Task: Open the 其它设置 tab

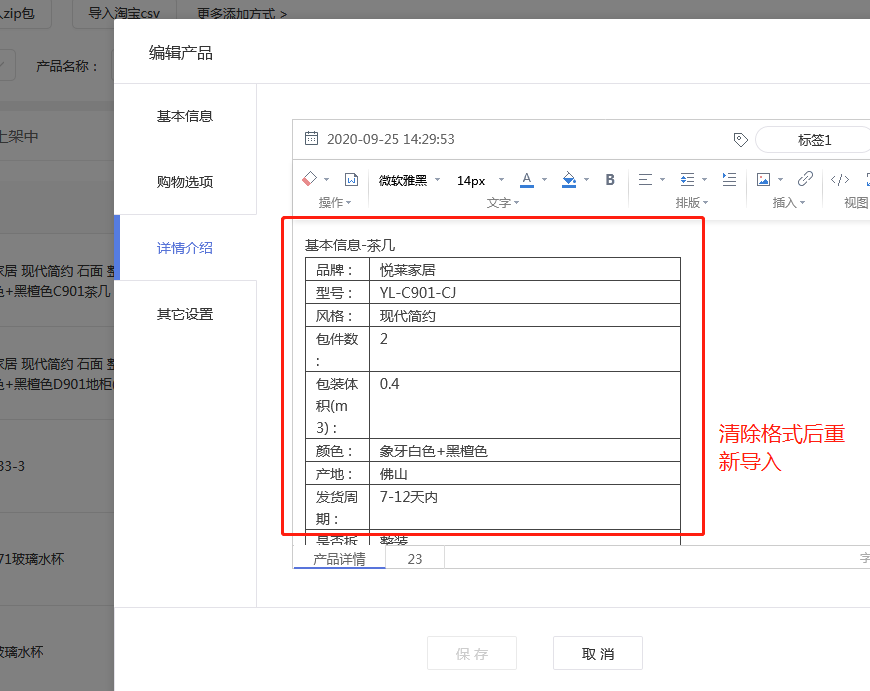Action: click(x=185, y=314)
